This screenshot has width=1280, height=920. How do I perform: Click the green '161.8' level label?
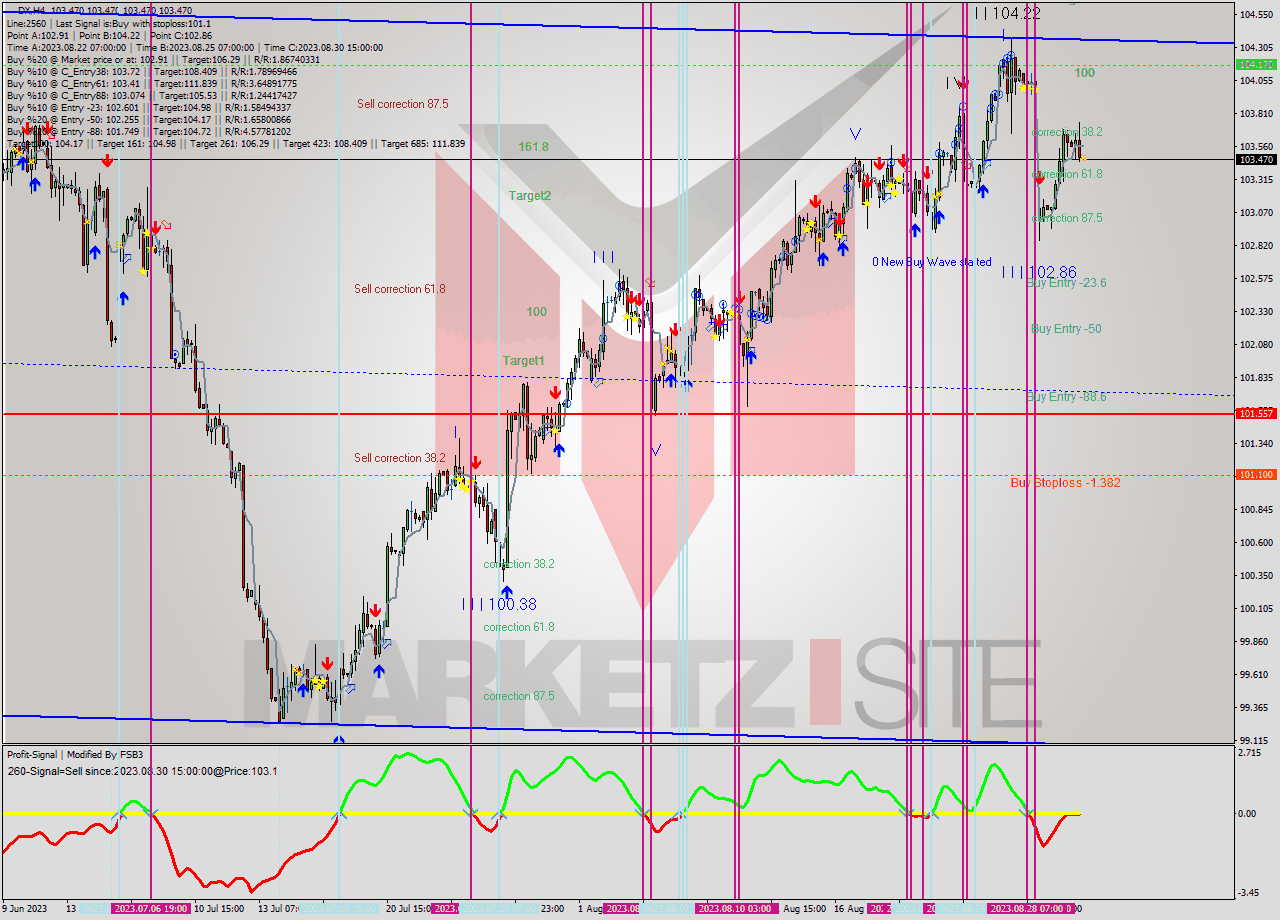tap(533, 147)
